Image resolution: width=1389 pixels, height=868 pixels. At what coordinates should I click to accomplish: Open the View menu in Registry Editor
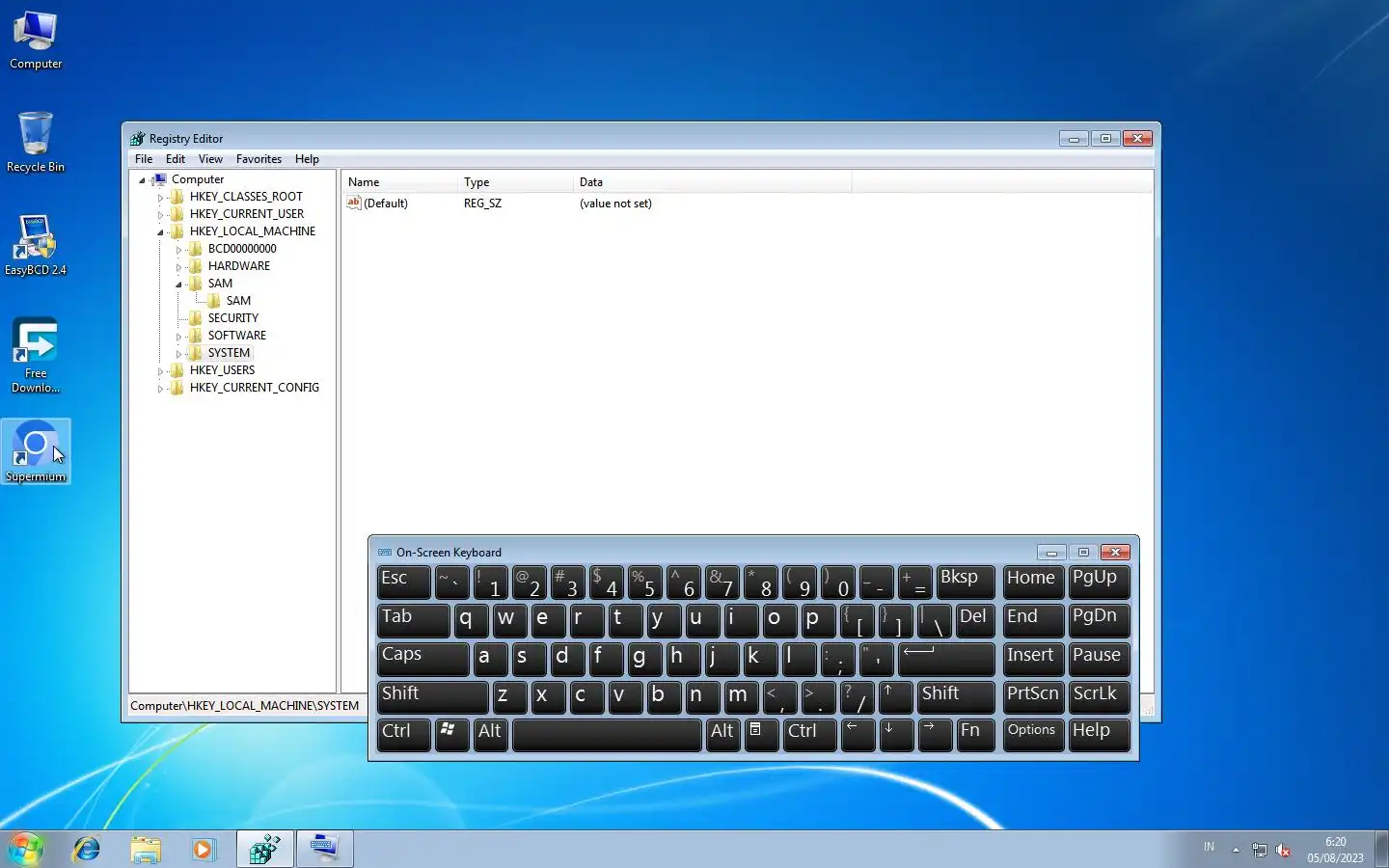point(210,159)
